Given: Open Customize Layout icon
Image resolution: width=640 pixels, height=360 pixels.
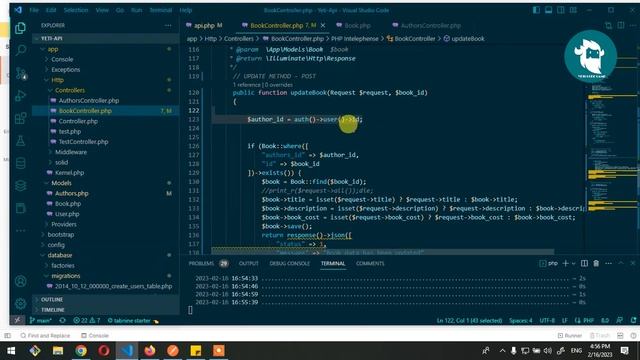Looking at the screenshot, I should point(573,10).
